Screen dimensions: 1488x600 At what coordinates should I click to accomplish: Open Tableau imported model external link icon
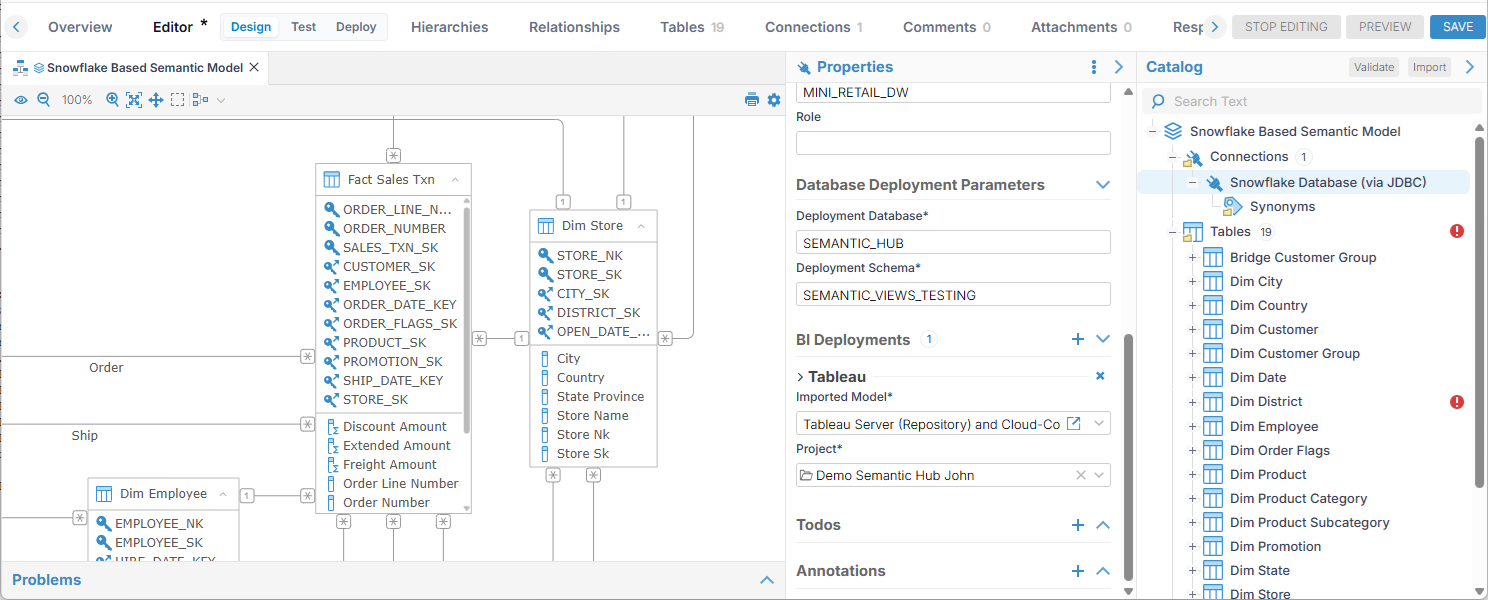coord(1074,424)
